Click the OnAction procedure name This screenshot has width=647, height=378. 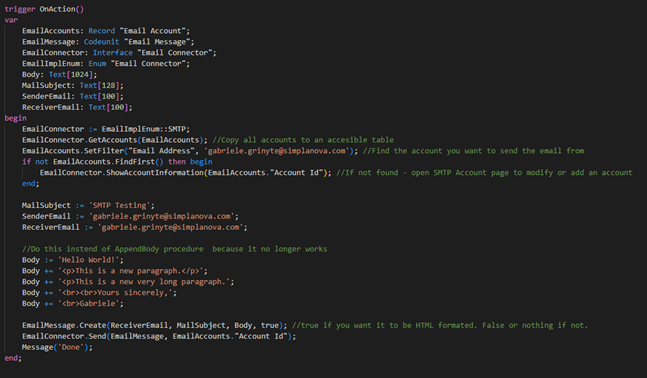(x=57, y=9)
